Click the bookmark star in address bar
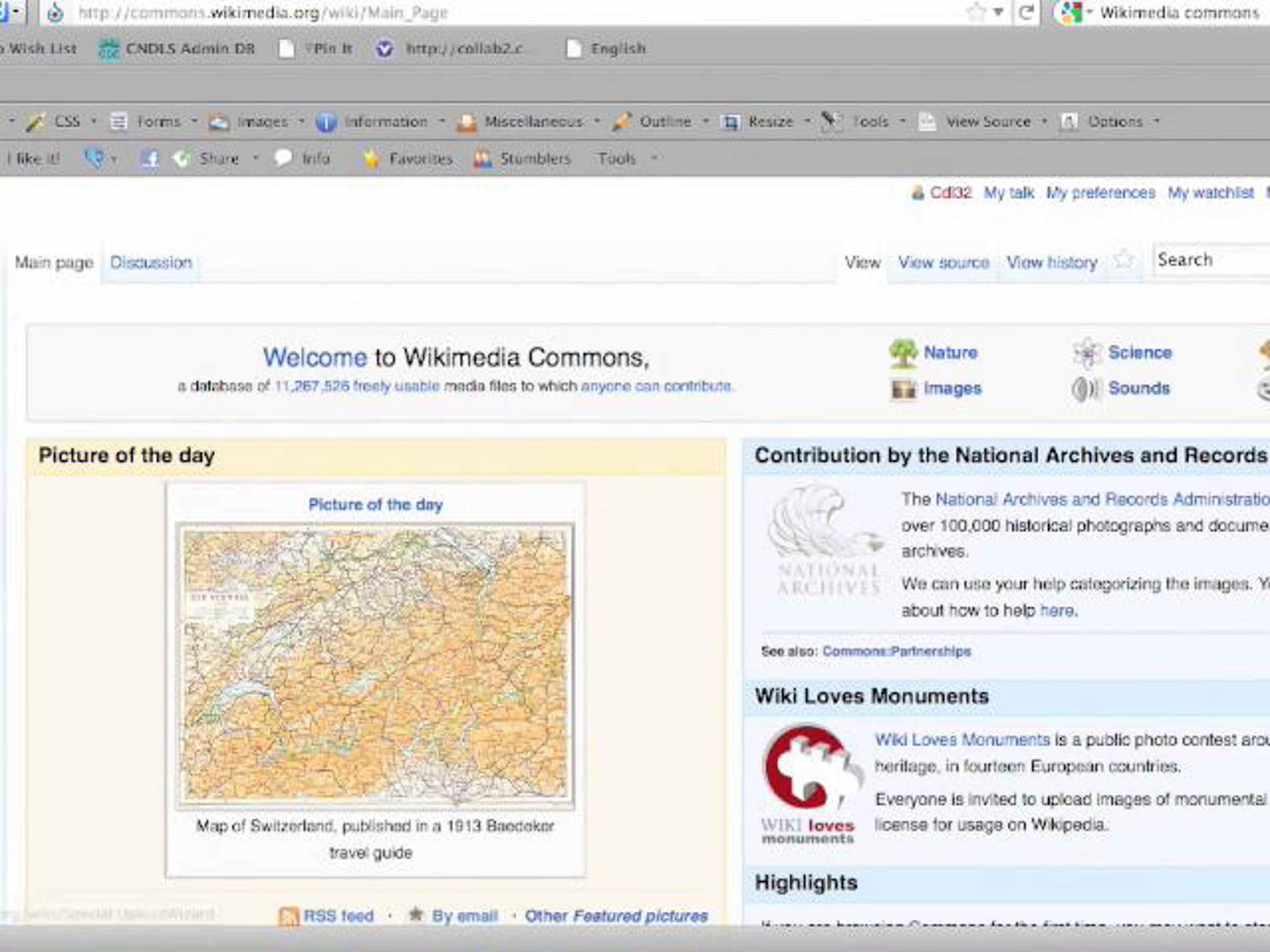Viewport: 1270px width, 952px height. pyautogui.click(x=976, y=12)
